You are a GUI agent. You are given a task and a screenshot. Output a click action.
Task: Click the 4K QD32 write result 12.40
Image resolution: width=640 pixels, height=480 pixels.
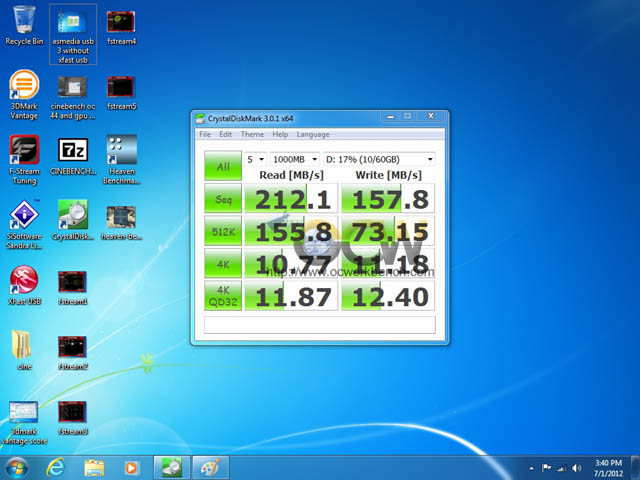388,296
